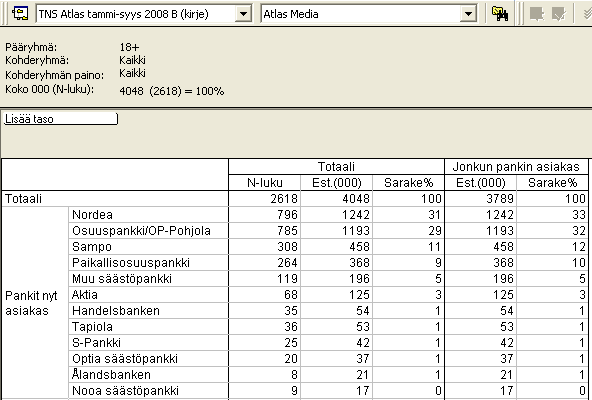This screenshot has height=400, width=592.
Task: Select the Jonkun pankin asiakas column header
Action: (516, 167)
